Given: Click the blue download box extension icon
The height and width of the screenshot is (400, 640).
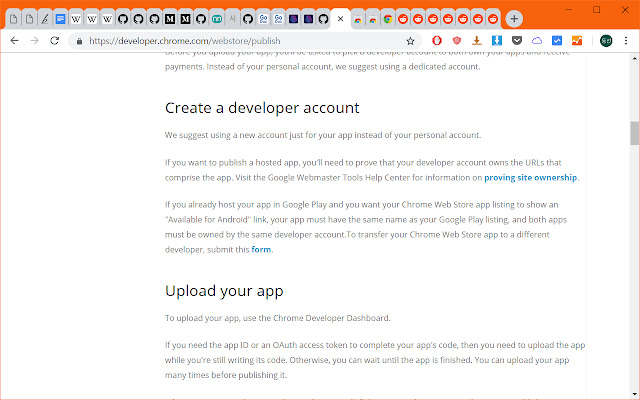Looking at the screenshot, I should pos(497,41).
